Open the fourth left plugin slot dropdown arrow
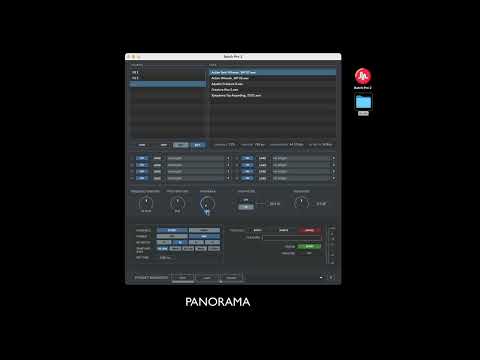This screenshot has width=480, height=360. (x=228, y=178)
